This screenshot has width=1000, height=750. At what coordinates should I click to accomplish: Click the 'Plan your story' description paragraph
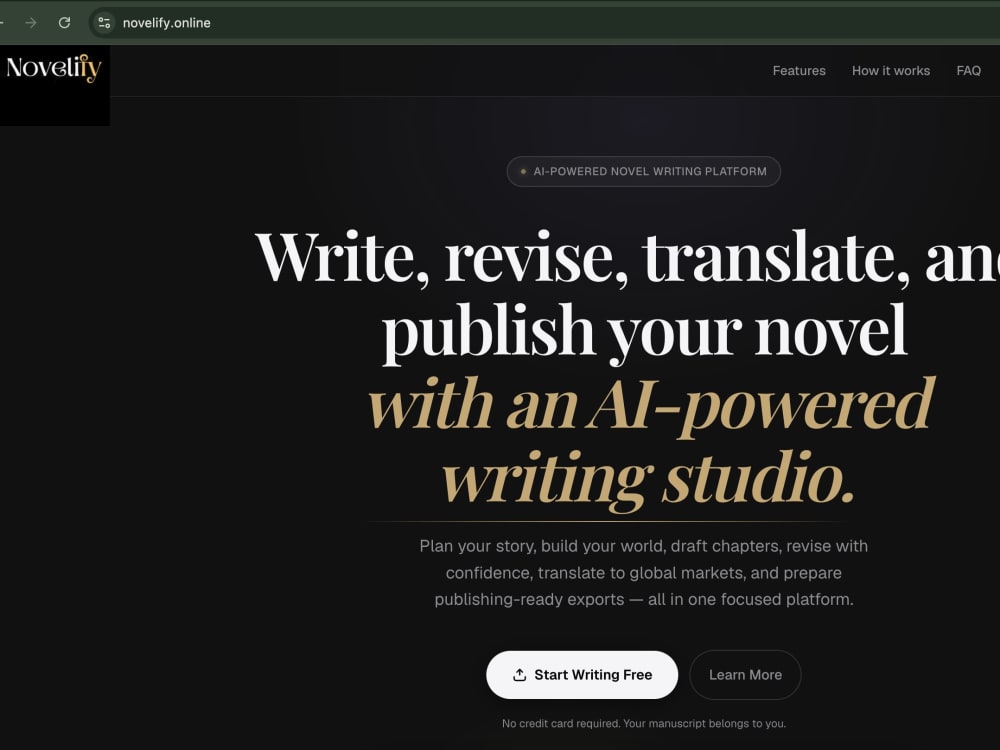(x=643, y=573)
